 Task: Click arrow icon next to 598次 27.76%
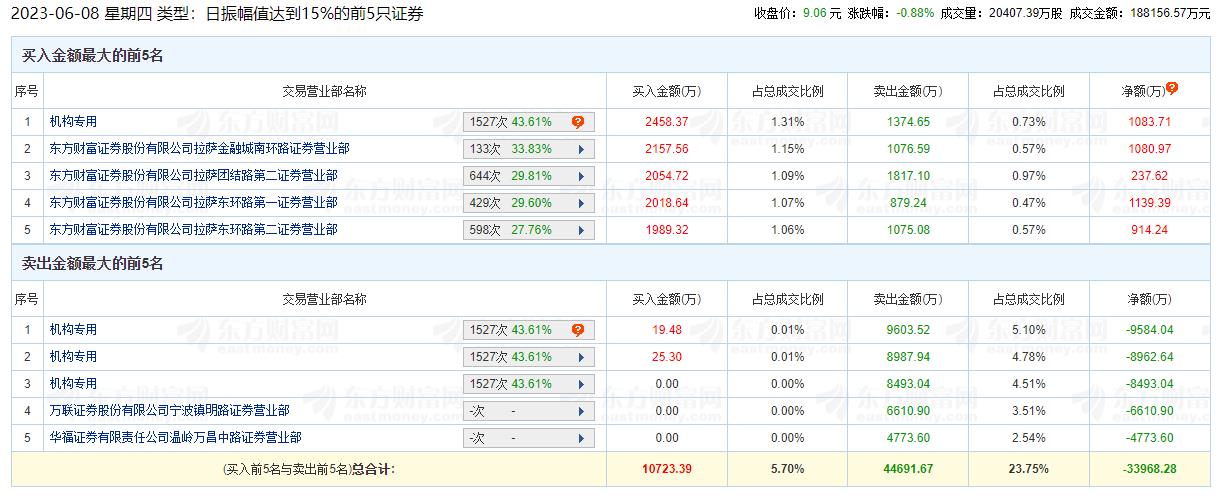coord(580,230)
